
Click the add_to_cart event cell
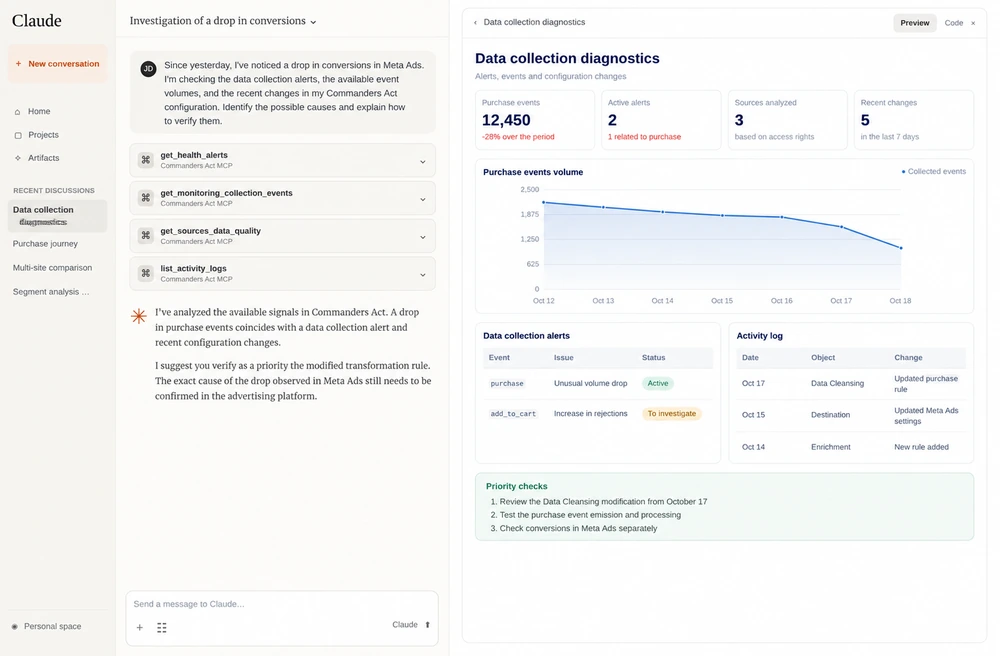point(513,414)
